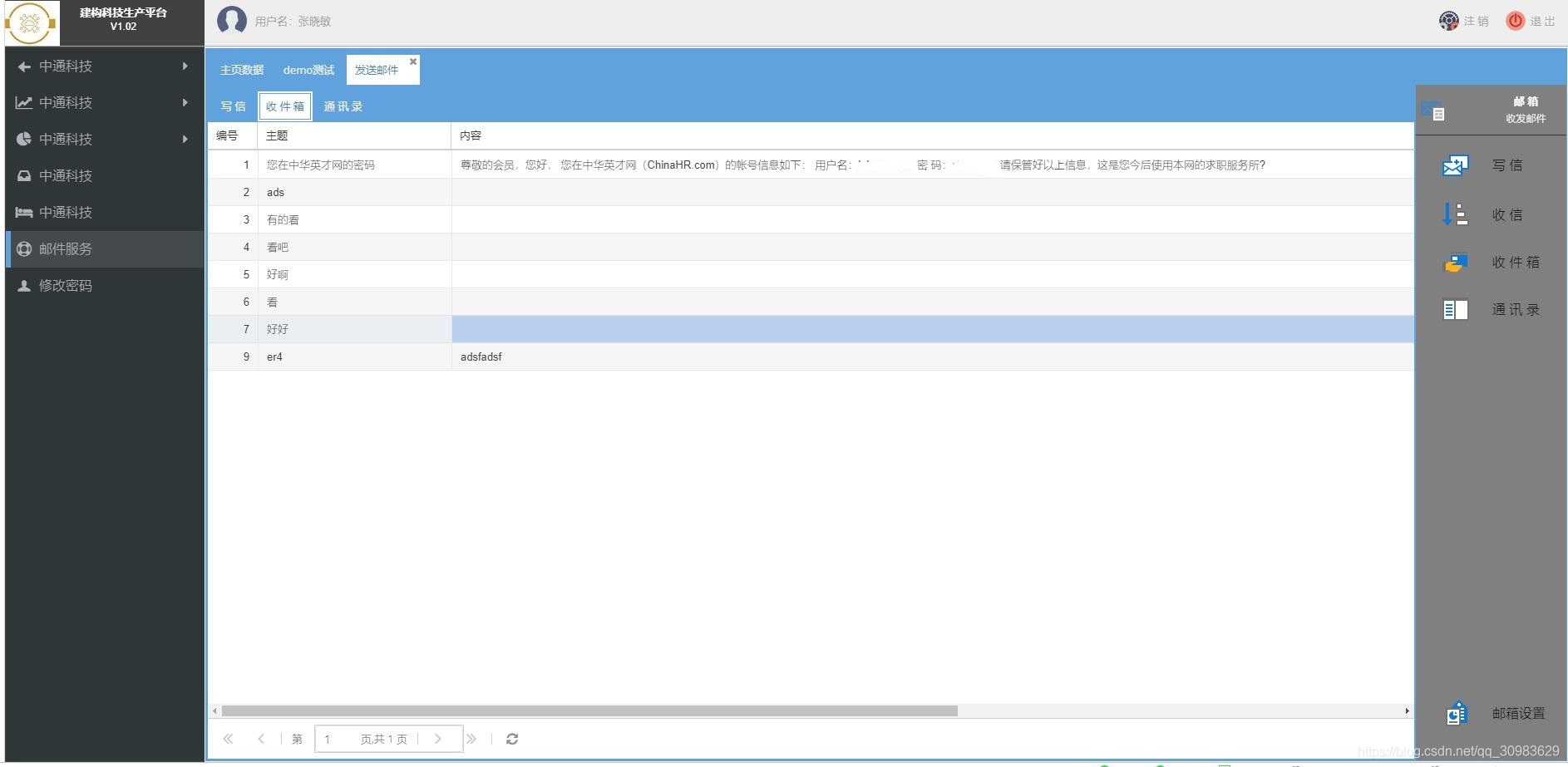Click the 写信 sub-tab button
This screenshot has height=767, width=1568.
233,106
